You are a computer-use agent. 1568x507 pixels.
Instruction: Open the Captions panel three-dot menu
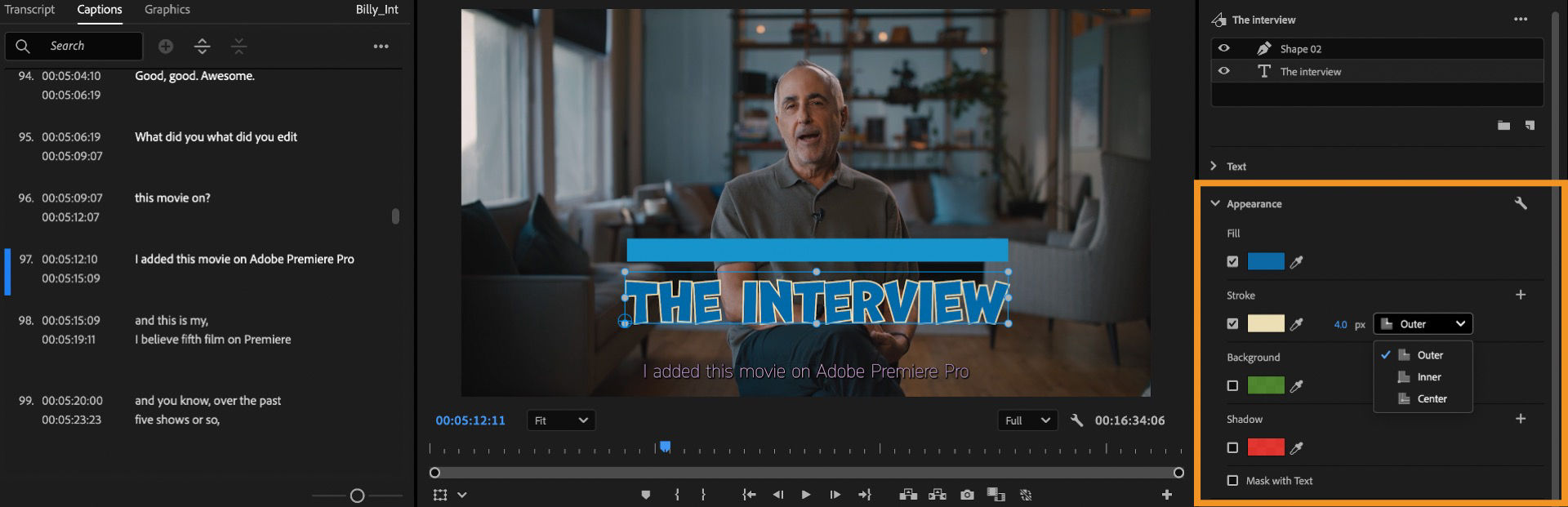[381, 47]
